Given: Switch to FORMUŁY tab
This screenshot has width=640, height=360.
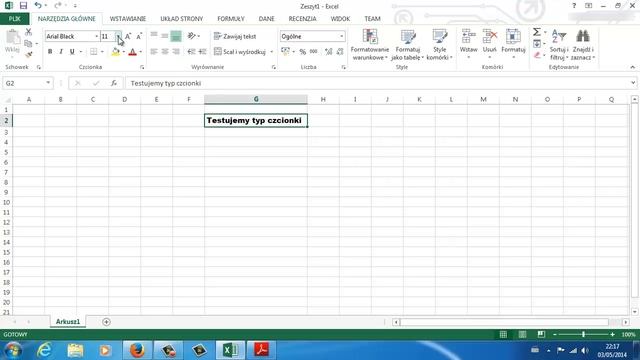Looking at the screenshot, I should tap(231, 19).
